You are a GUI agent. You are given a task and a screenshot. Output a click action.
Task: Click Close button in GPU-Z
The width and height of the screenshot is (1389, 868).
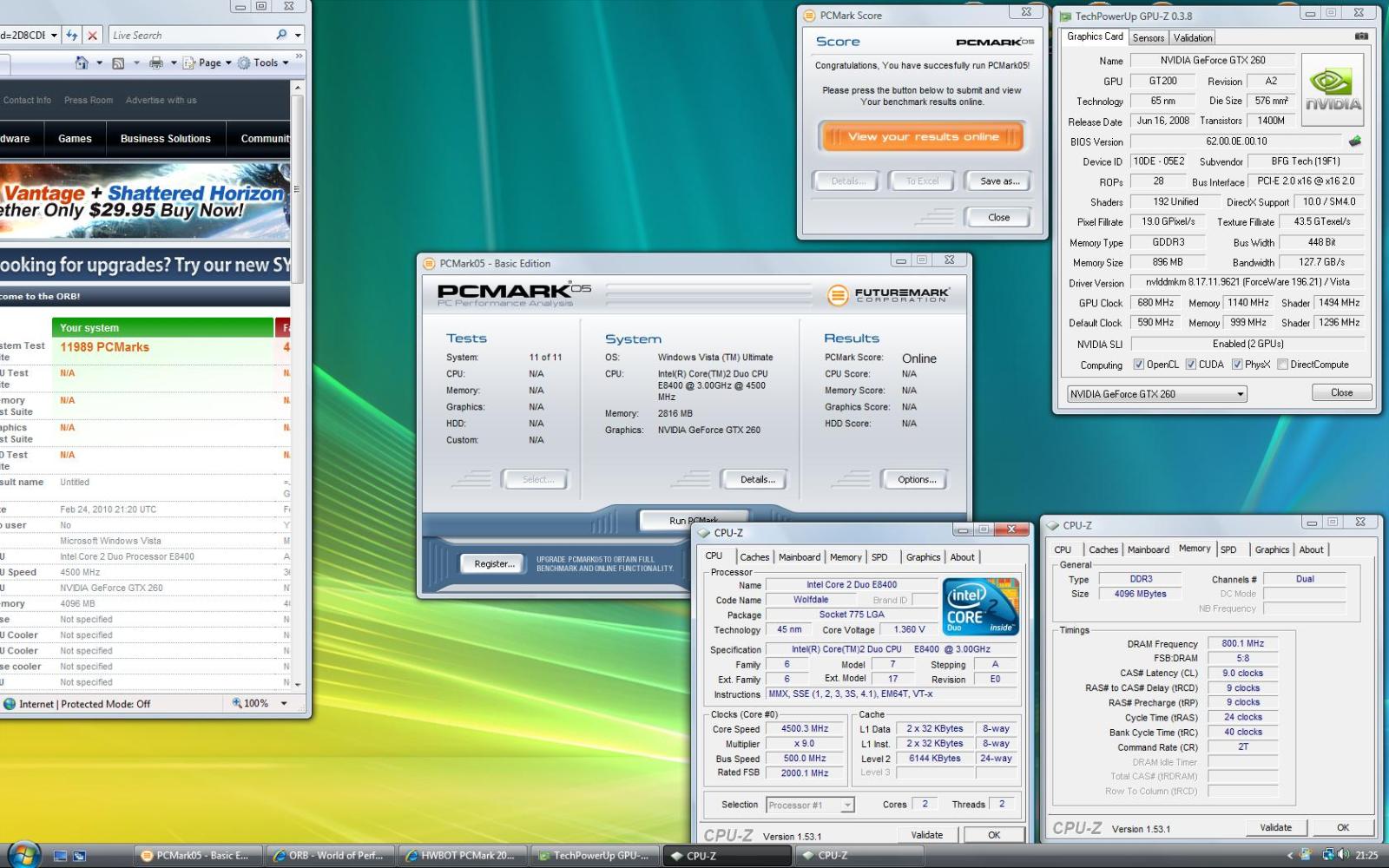[1341, 392]
